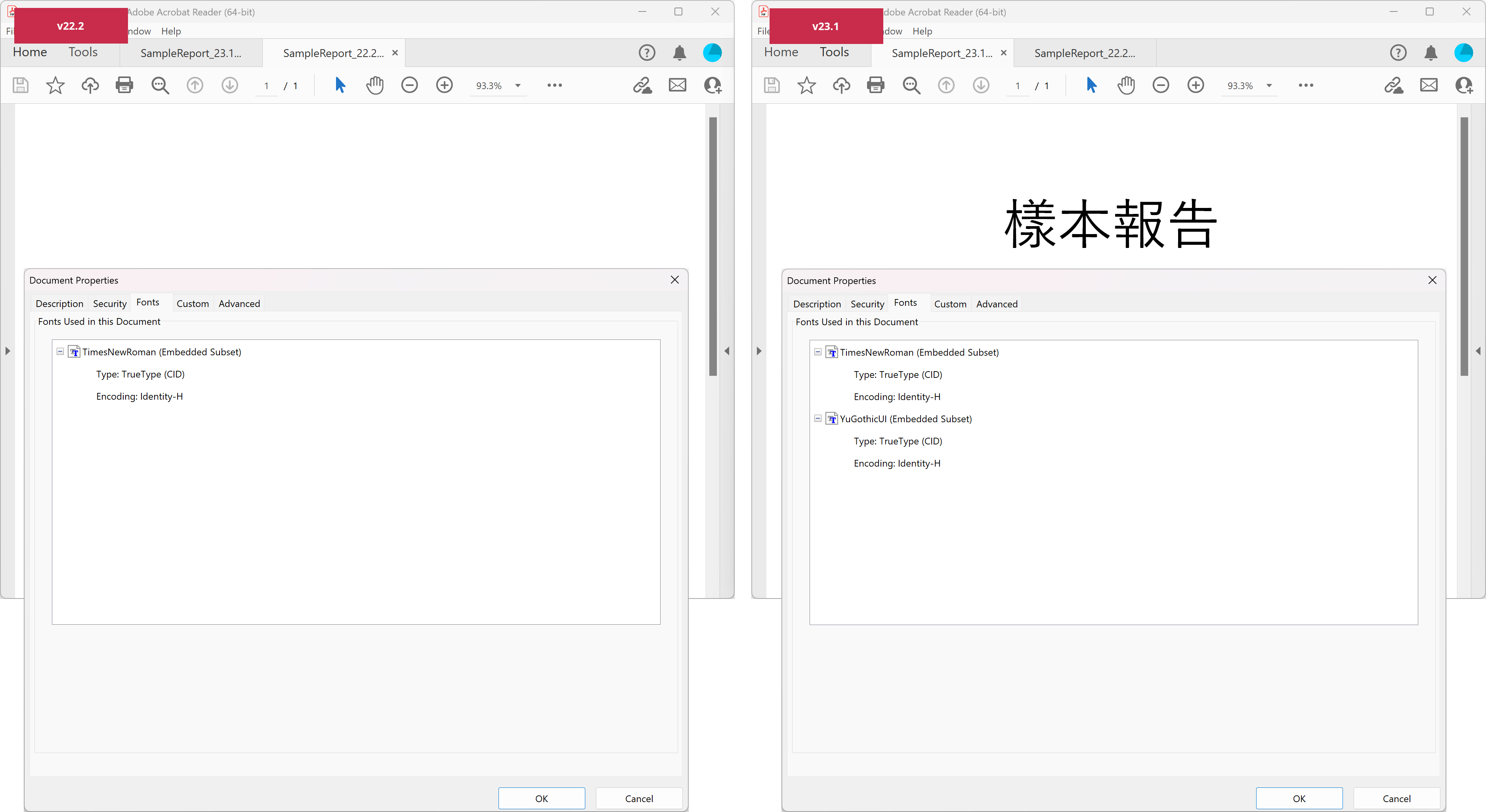This screenshot has height=812, width=1486.
Task: Click the page number field in right window
Action: click(x=1018, y=86)
